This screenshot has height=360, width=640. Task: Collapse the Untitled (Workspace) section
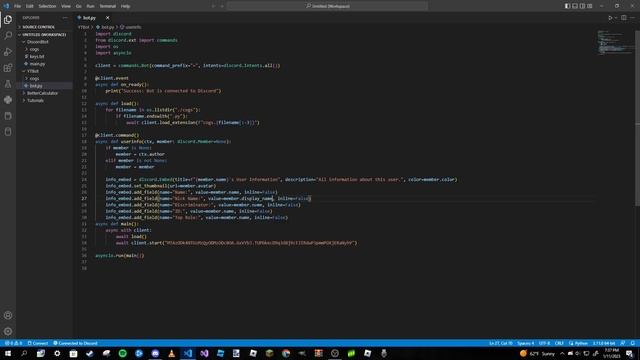pos(44,35)
